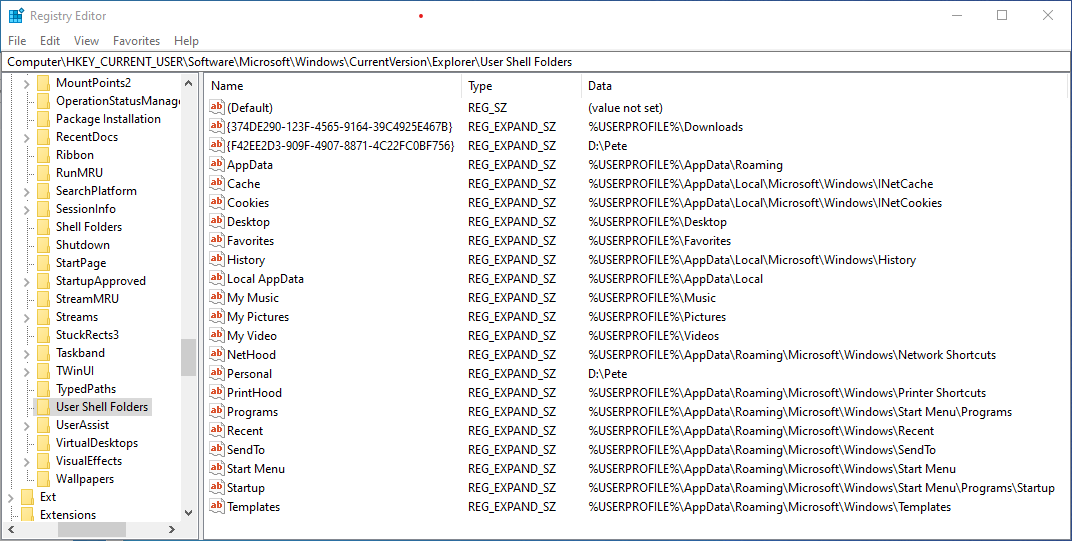Click the string icon beside Cookies value
1072x541 pixels.
coord(217,202)
